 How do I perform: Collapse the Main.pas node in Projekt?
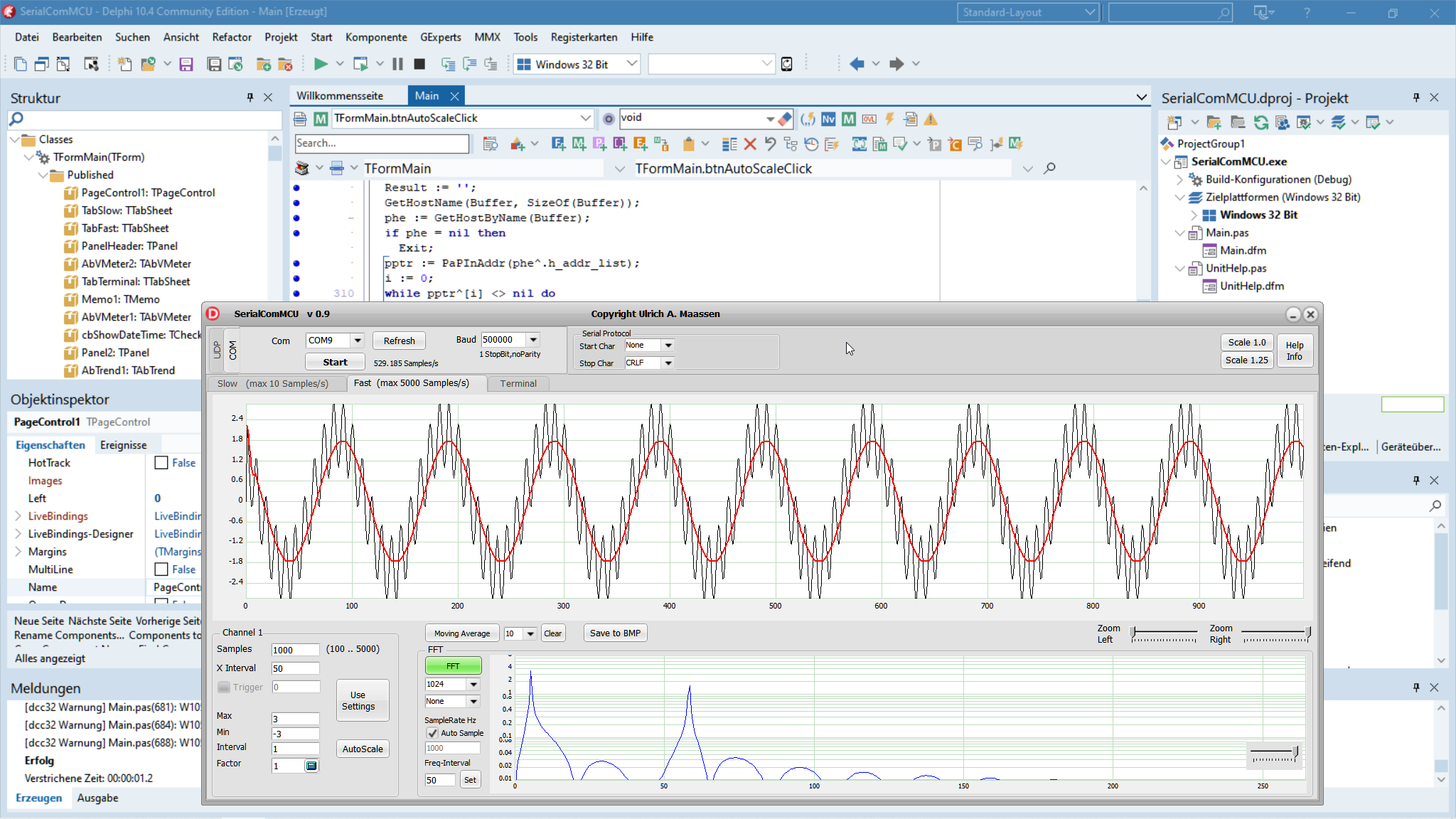1180,232
